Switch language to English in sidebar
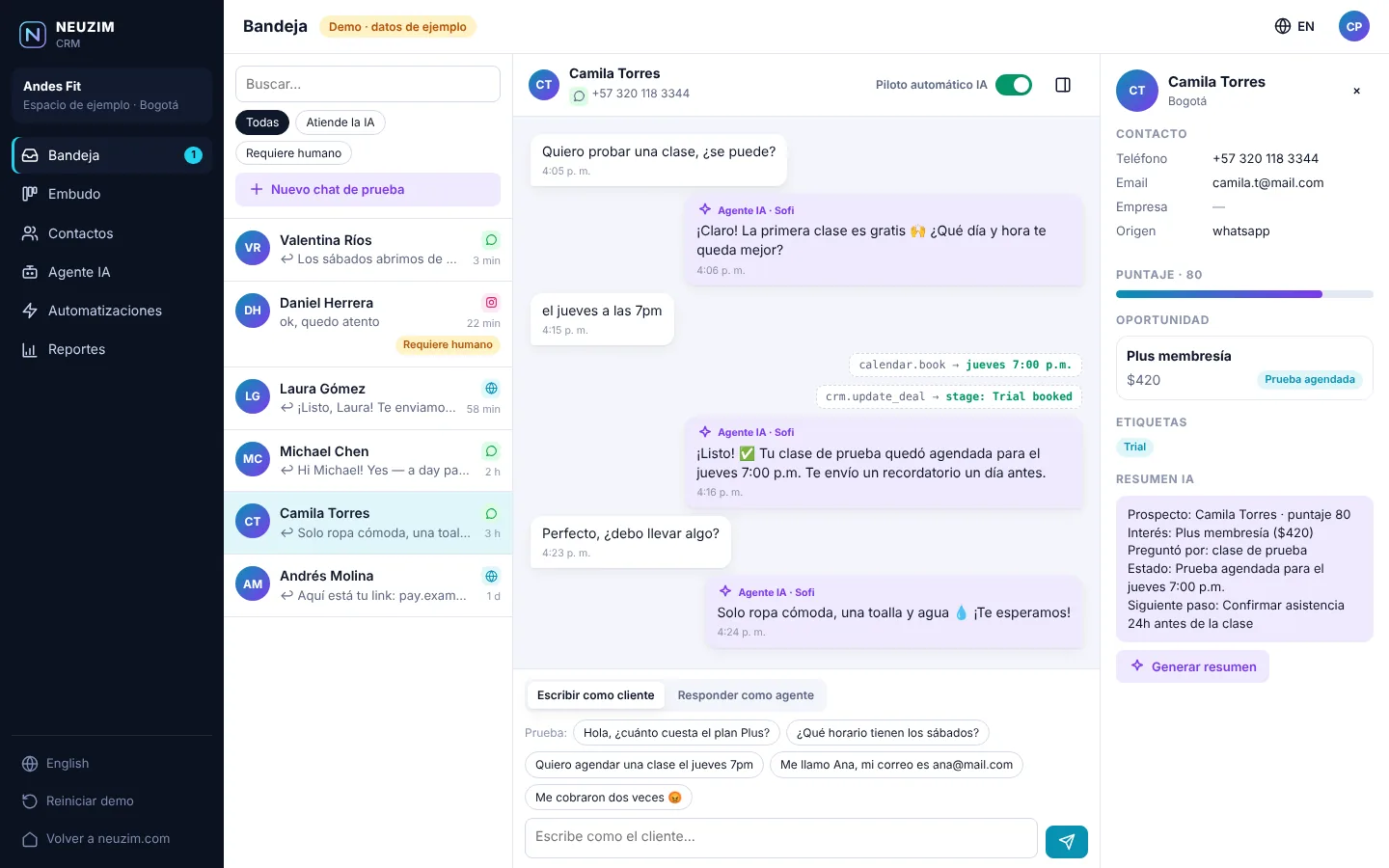The image size is (1389, 868). pyautogui.click(x=112, y=764)
